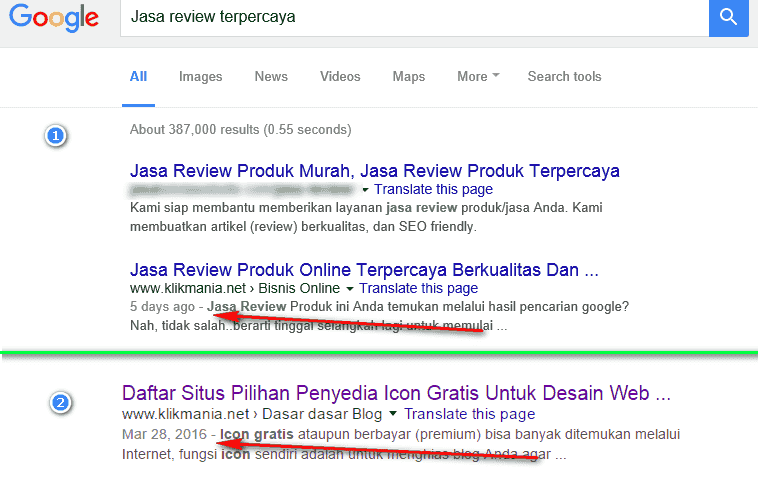Open 'Jasa Review Produk Online Terpercaya' result
Screen dimensions: 758x478
[364, 270]
